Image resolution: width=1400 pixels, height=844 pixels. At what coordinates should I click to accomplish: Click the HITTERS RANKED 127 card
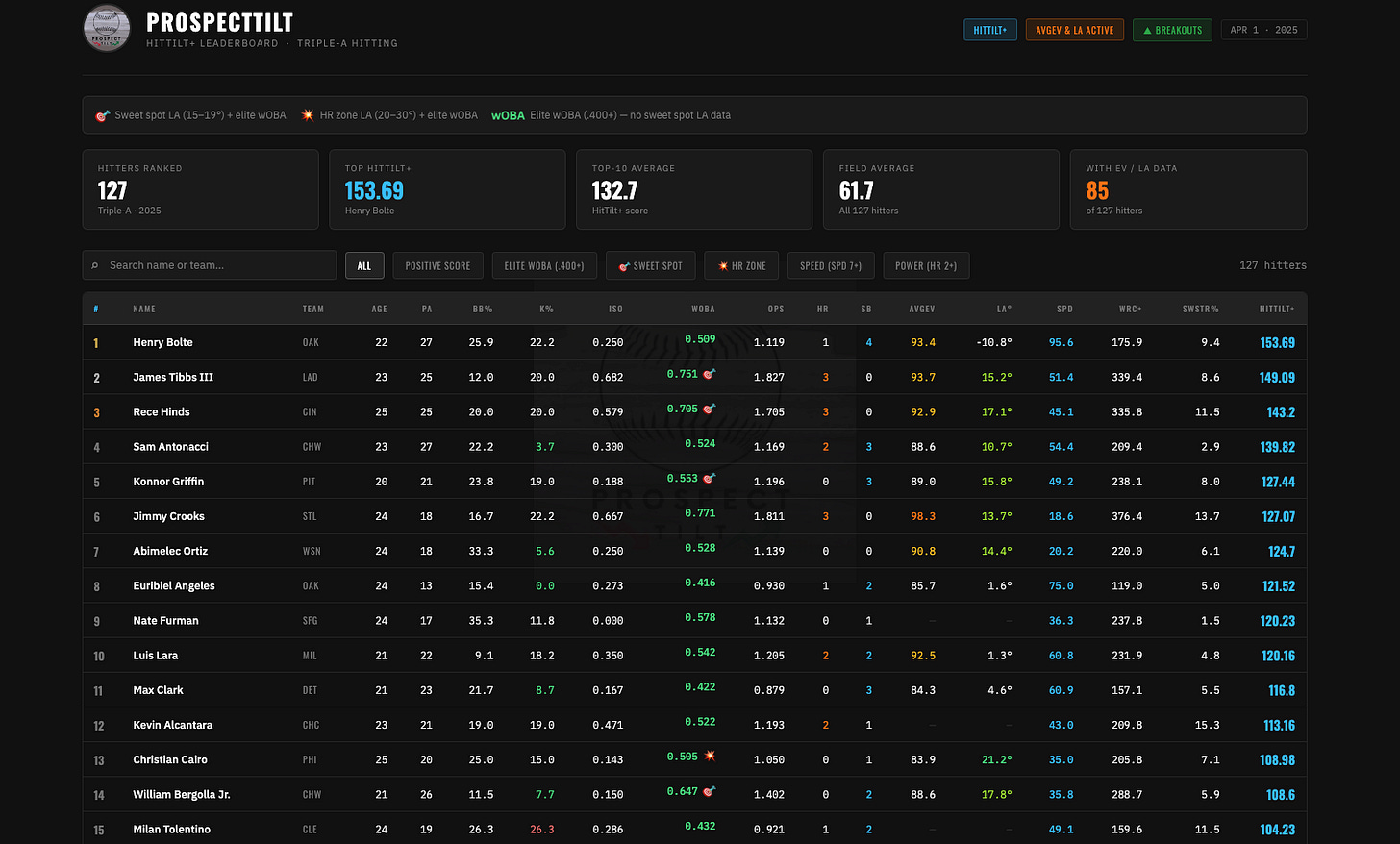(x=200, y=189)
